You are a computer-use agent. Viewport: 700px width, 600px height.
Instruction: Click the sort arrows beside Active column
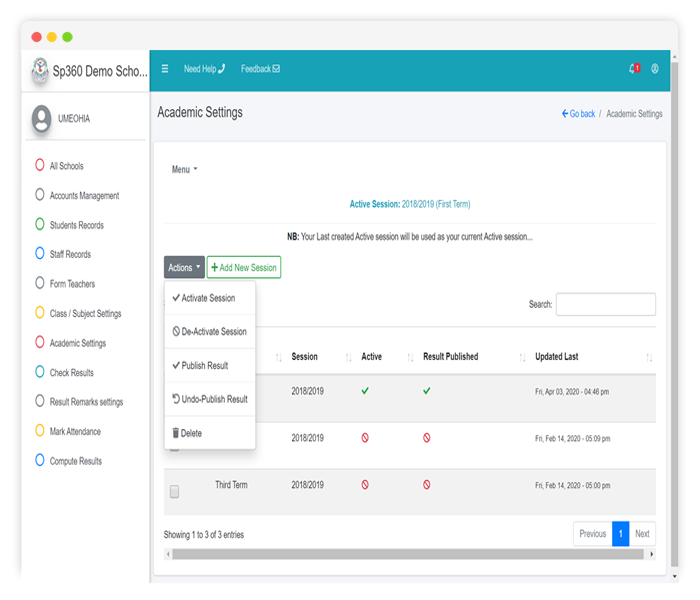pyautogui.click(x=410, y=358)
